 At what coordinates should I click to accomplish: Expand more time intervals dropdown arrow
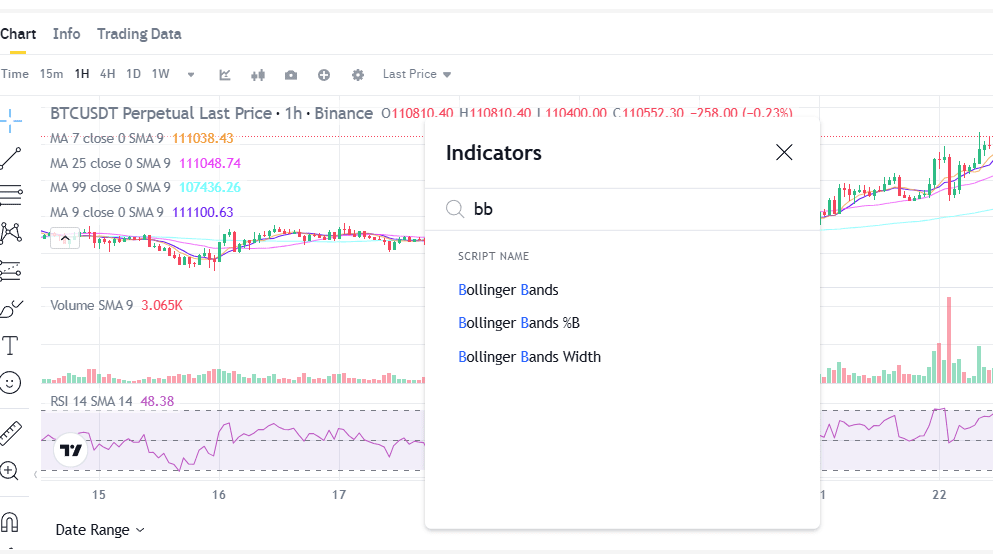pyautogui.click(x=191, y=75)
